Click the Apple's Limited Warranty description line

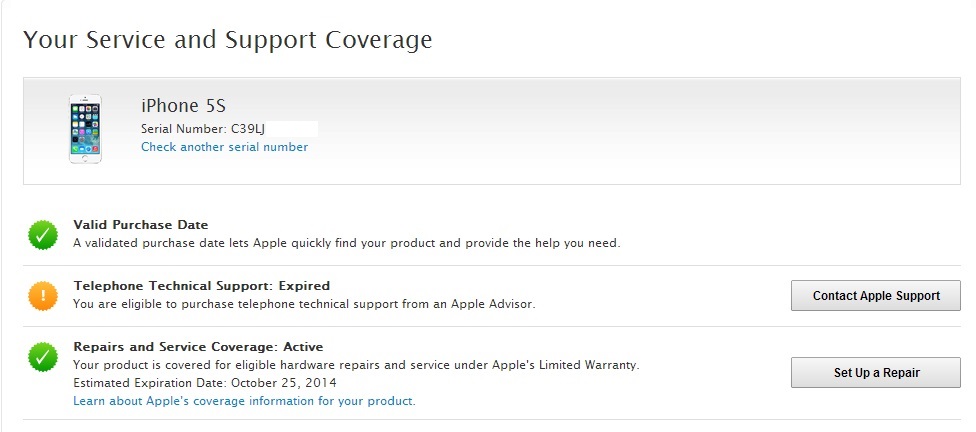(356, 365)
